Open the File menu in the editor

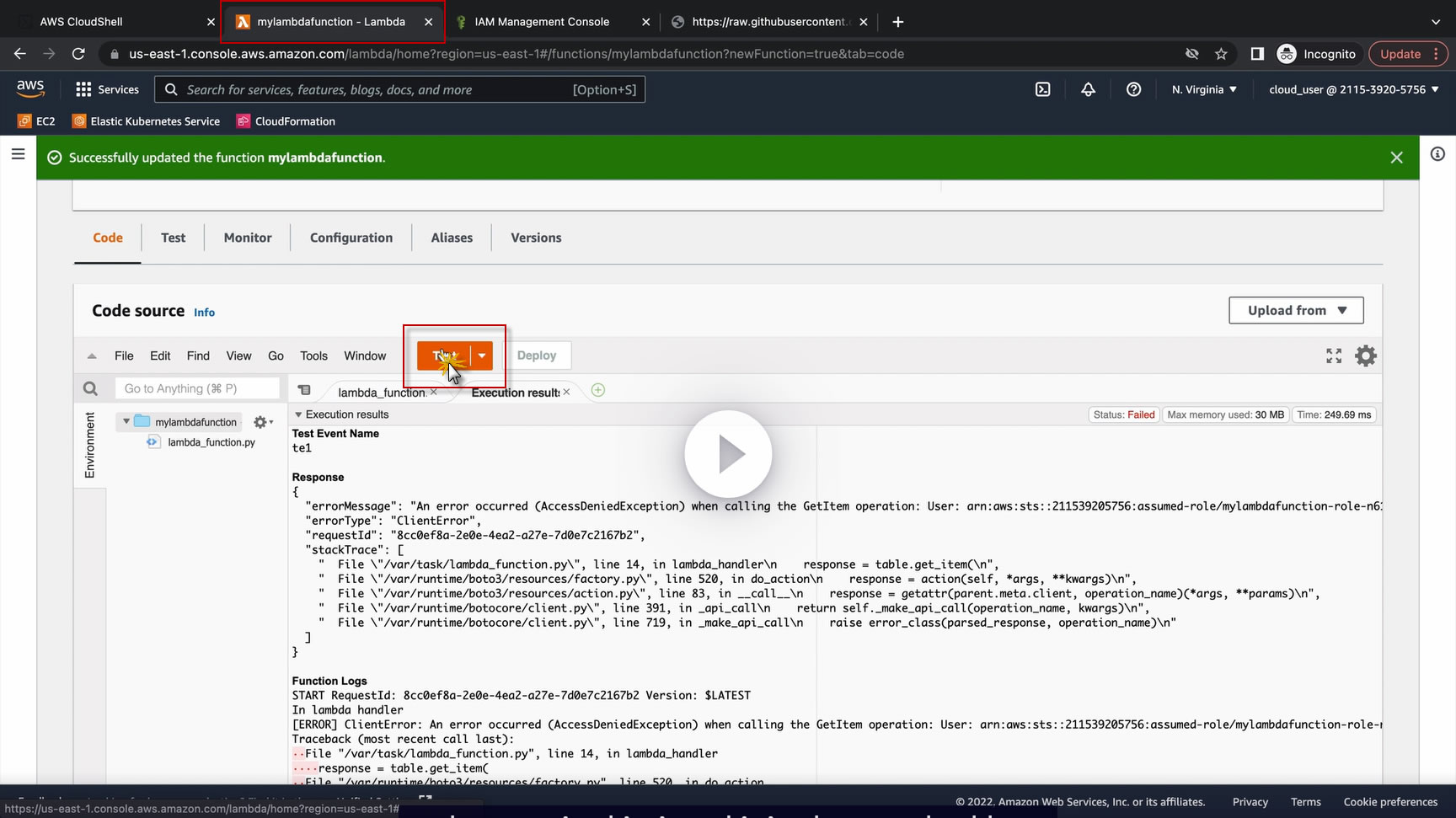(124, 356)
